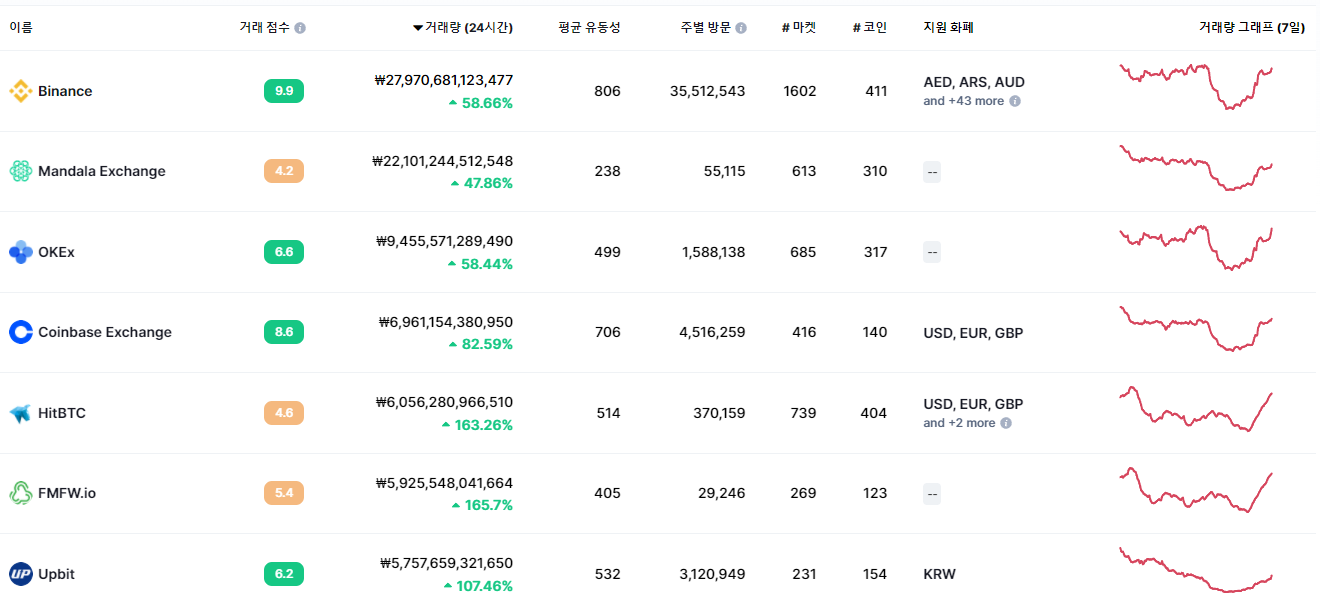Open the Mandala Exchange logo

point(21,172)
